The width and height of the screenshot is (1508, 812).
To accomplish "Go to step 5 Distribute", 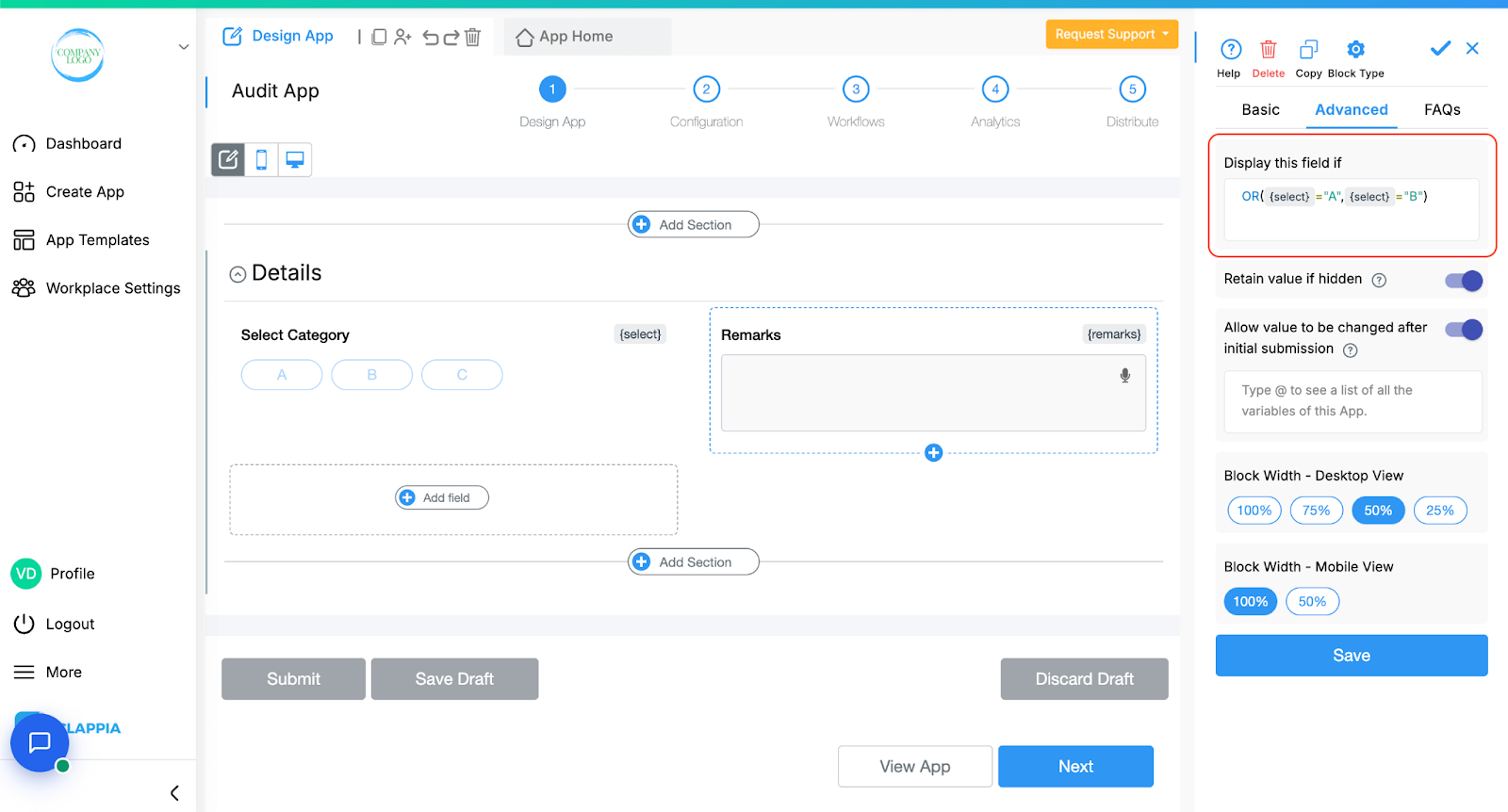I will [x=1132, y=89].
